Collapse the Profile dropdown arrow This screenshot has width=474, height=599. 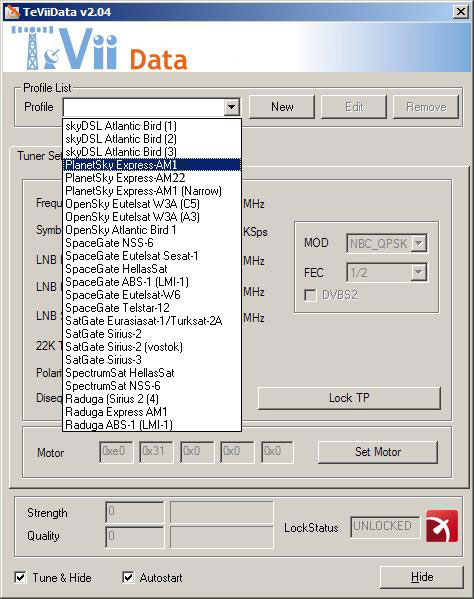point(231,107)
